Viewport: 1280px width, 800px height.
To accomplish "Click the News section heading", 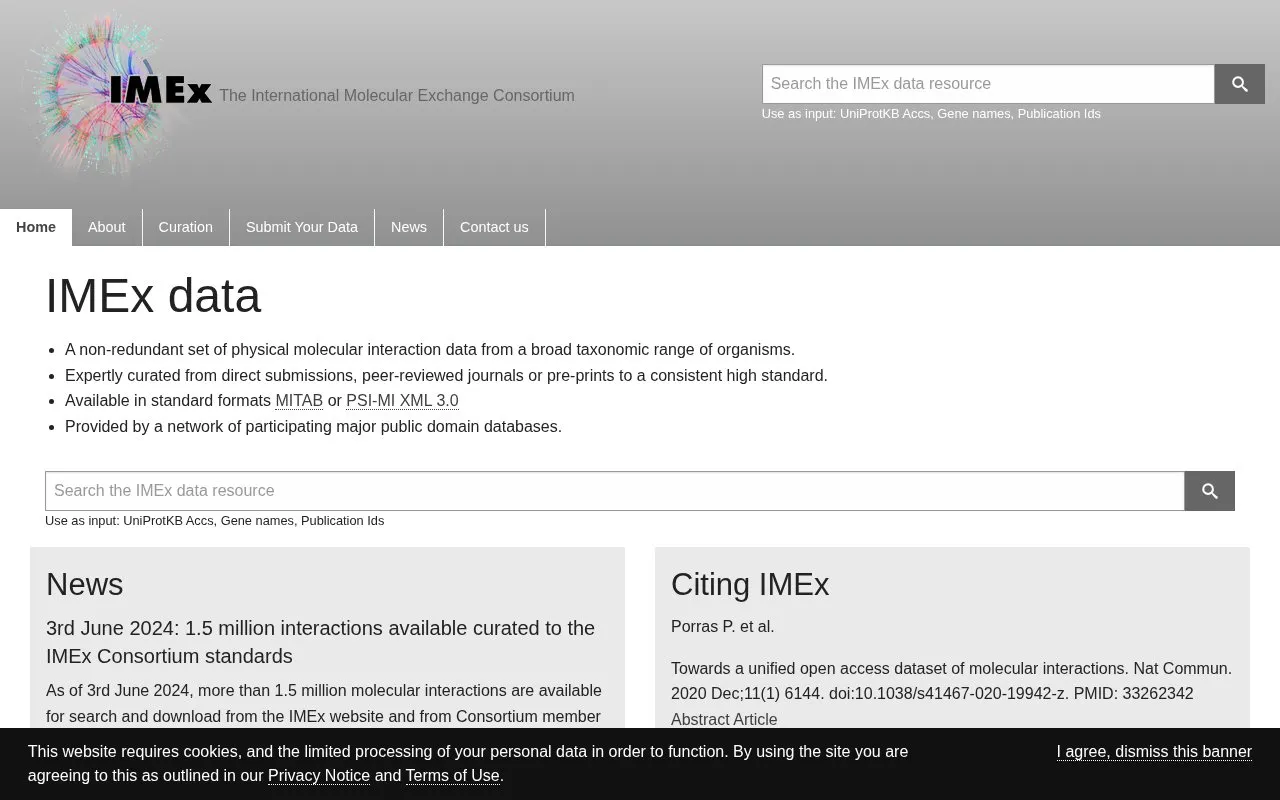I will pos(85,584).
